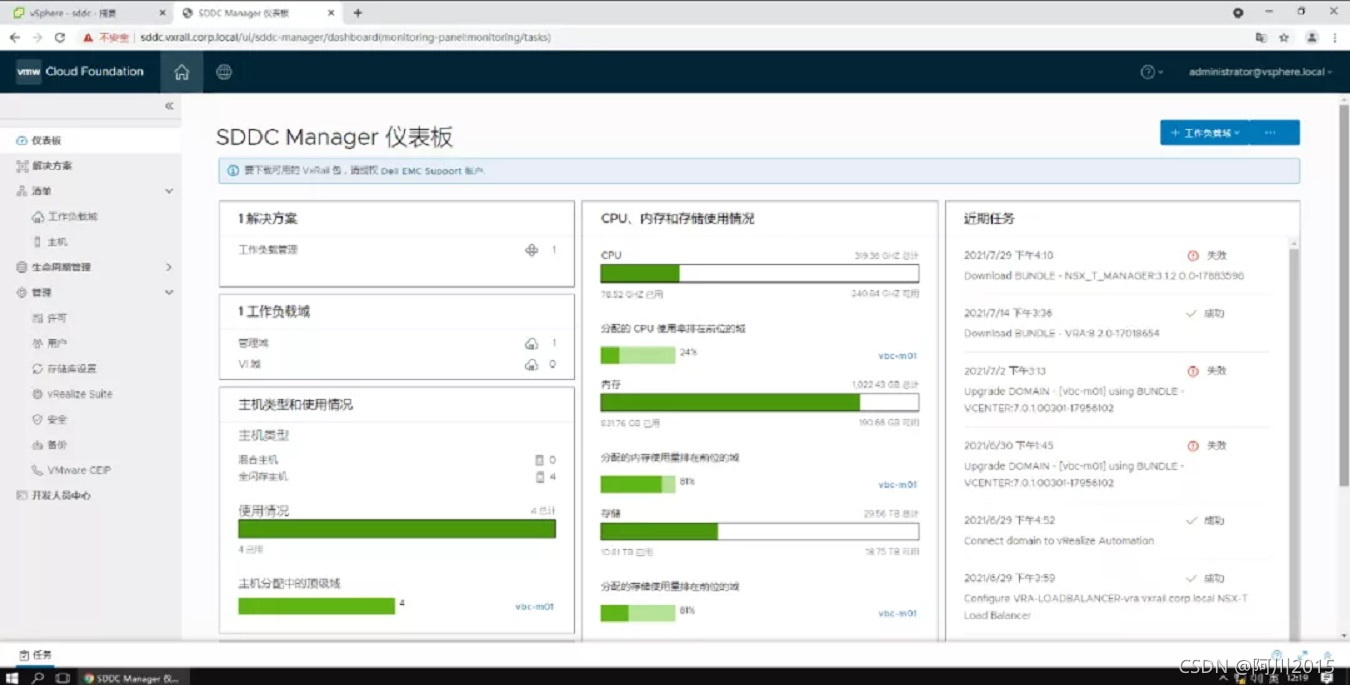The image size is (1350, 685).
Task: Reload the page with the browser refresh icon
Action: (x=60, y=38)
